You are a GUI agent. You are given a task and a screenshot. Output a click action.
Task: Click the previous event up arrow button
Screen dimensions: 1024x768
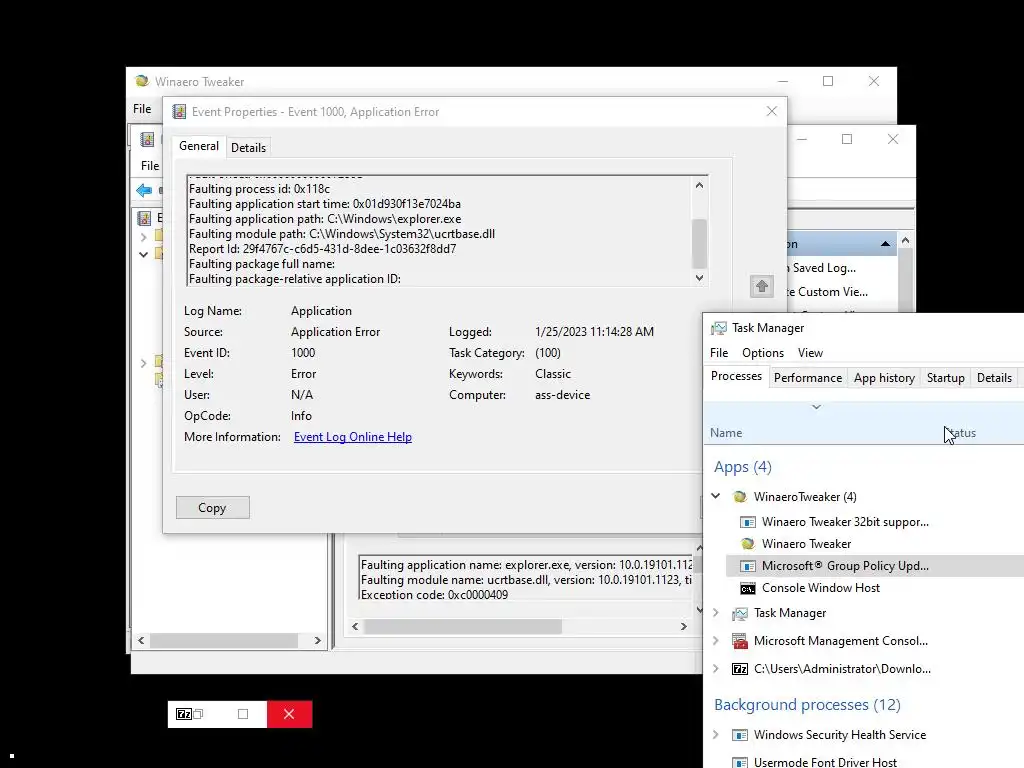[x=761, y=286]
